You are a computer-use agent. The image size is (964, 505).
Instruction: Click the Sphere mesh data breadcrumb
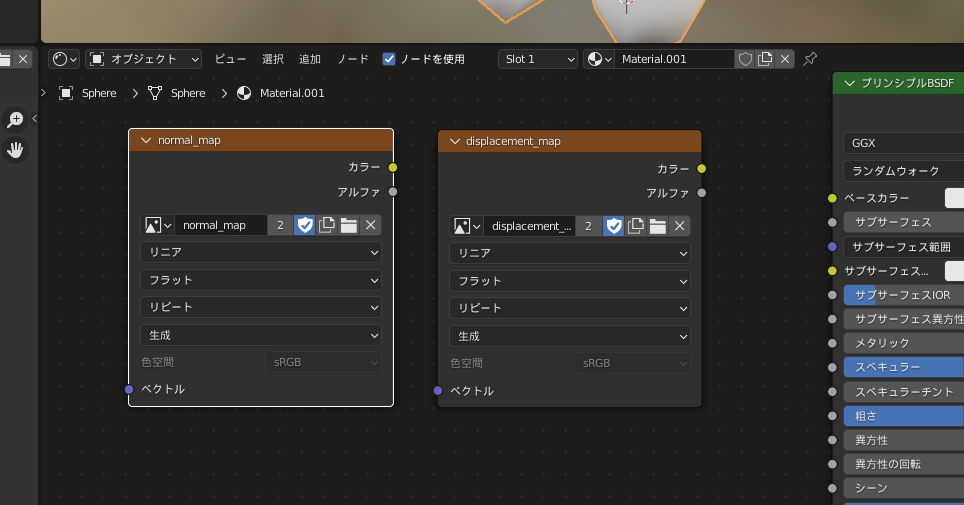(x=176, y=93)
